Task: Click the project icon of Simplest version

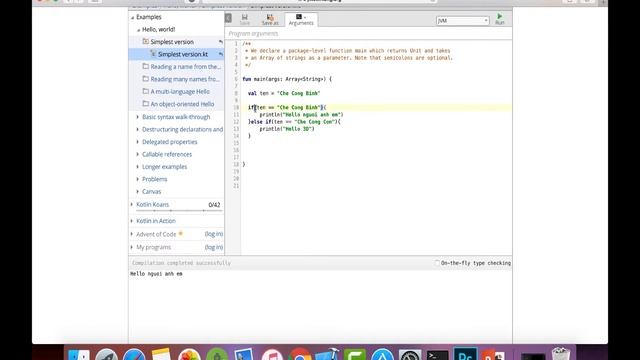Action: 145,41
